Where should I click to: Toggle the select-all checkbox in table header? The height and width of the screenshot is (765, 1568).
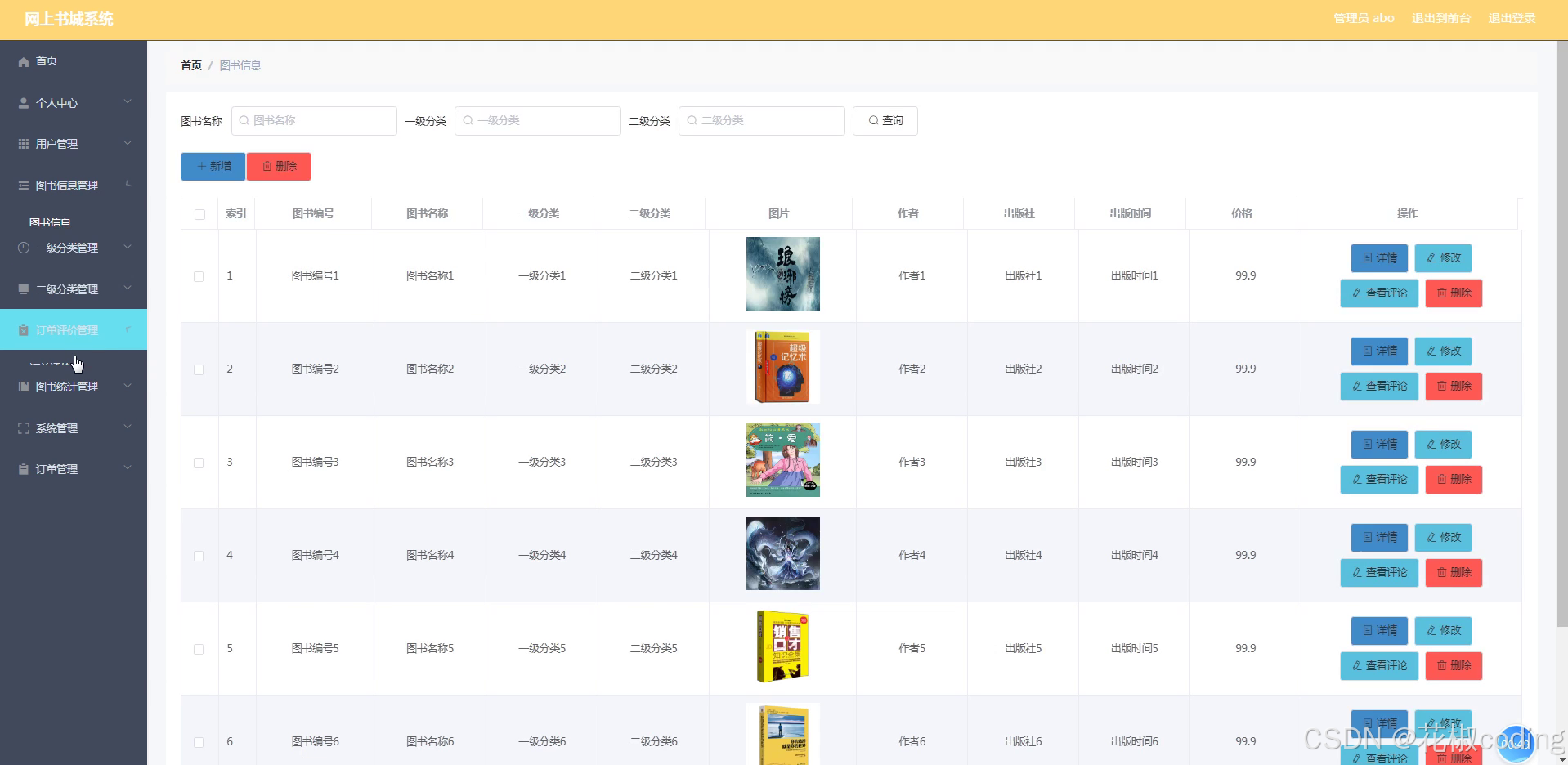pyautogui.click(x=199, y=214)
